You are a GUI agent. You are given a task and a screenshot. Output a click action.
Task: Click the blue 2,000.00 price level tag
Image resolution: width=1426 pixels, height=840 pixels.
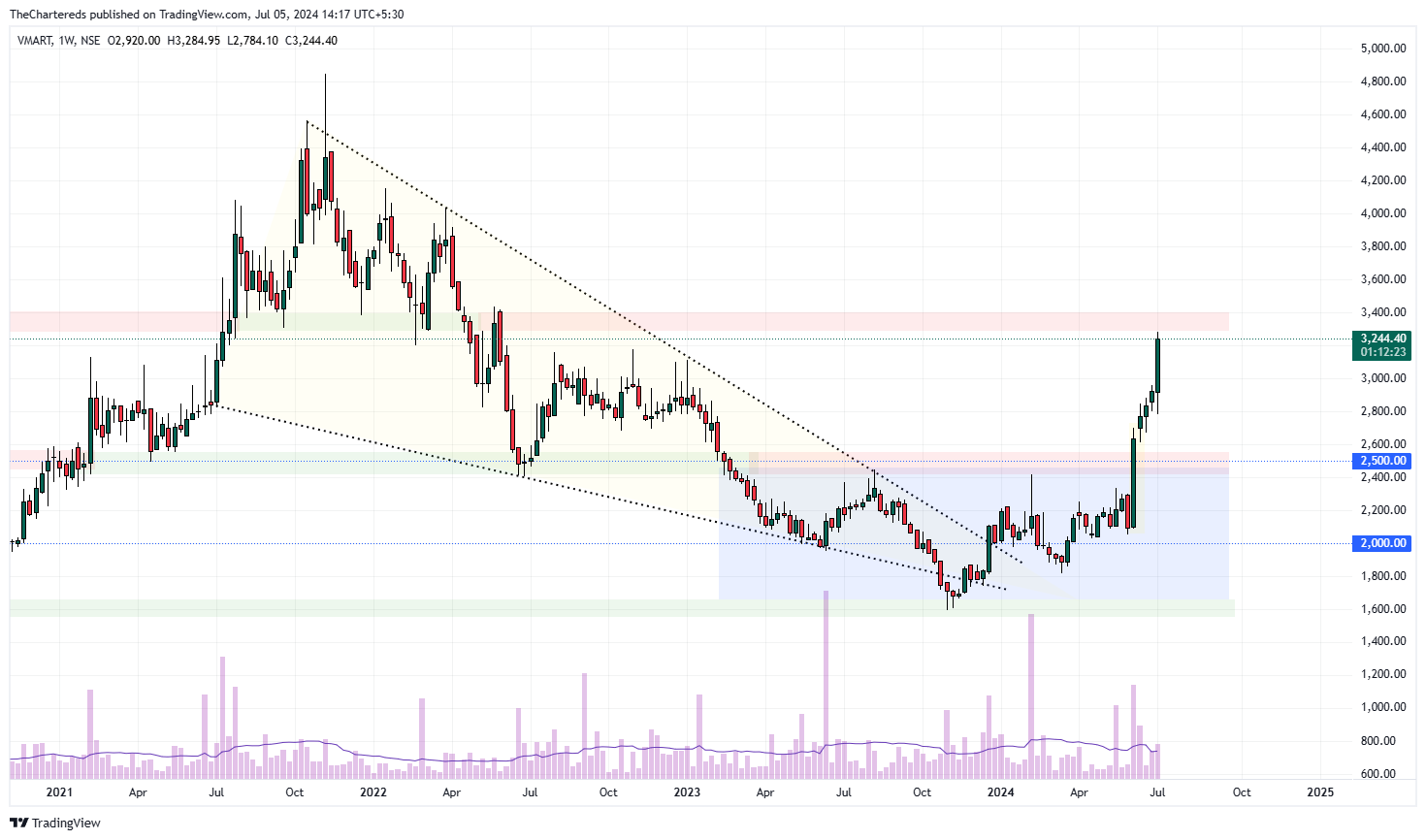1382,543
